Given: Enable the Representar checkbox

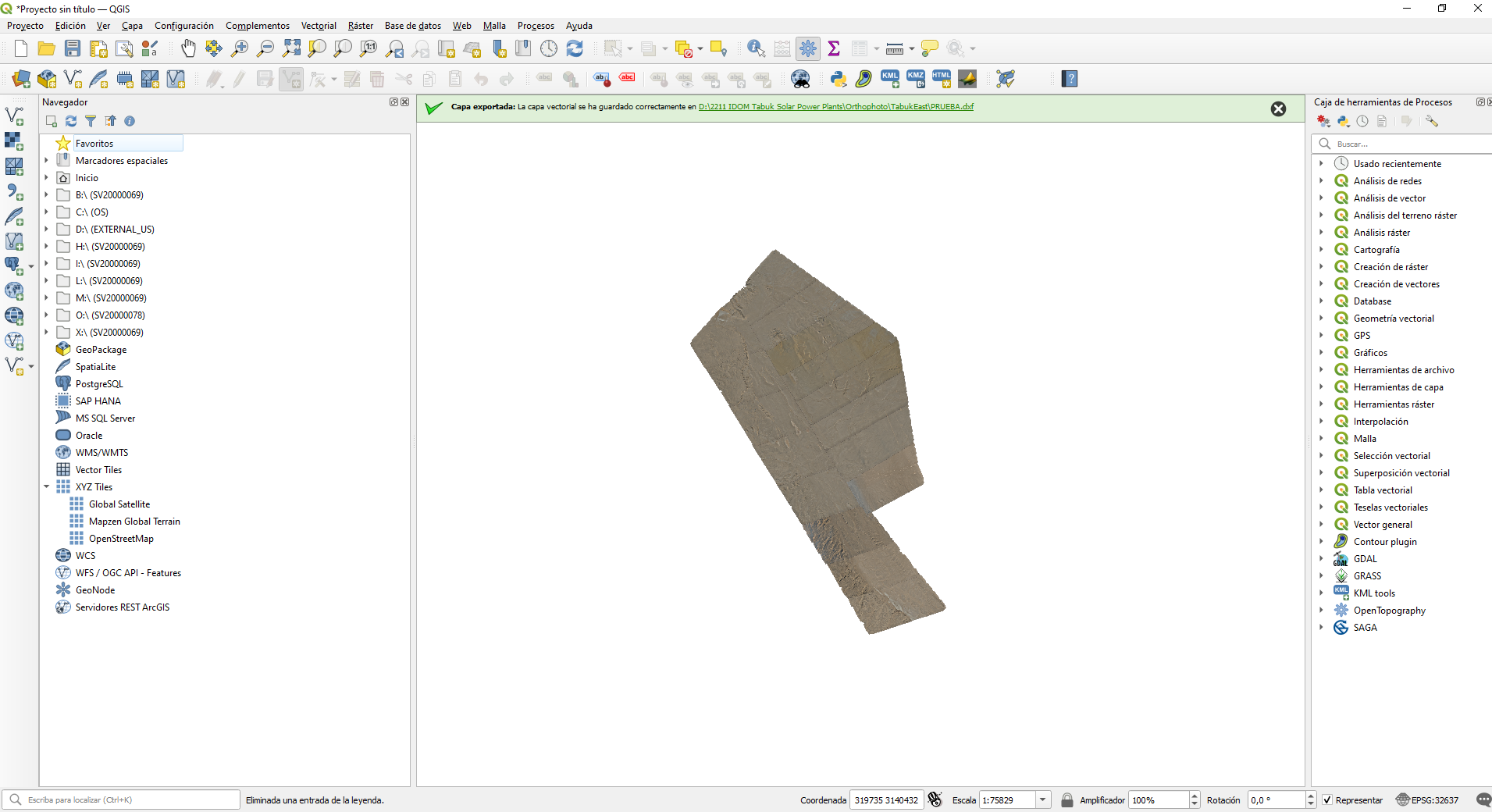Looking at the screenshot, I should pos(1326,800).
